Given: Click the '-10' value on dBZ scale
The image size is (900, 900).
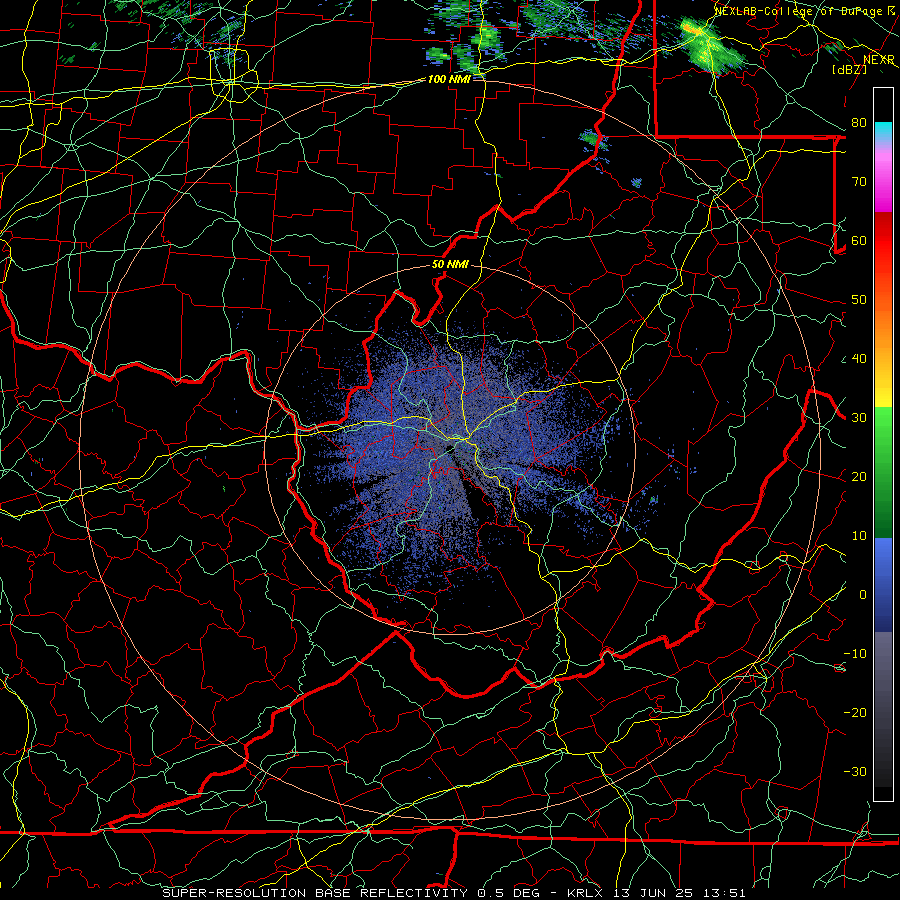Looking at the screenshot, I should point(855,654).
